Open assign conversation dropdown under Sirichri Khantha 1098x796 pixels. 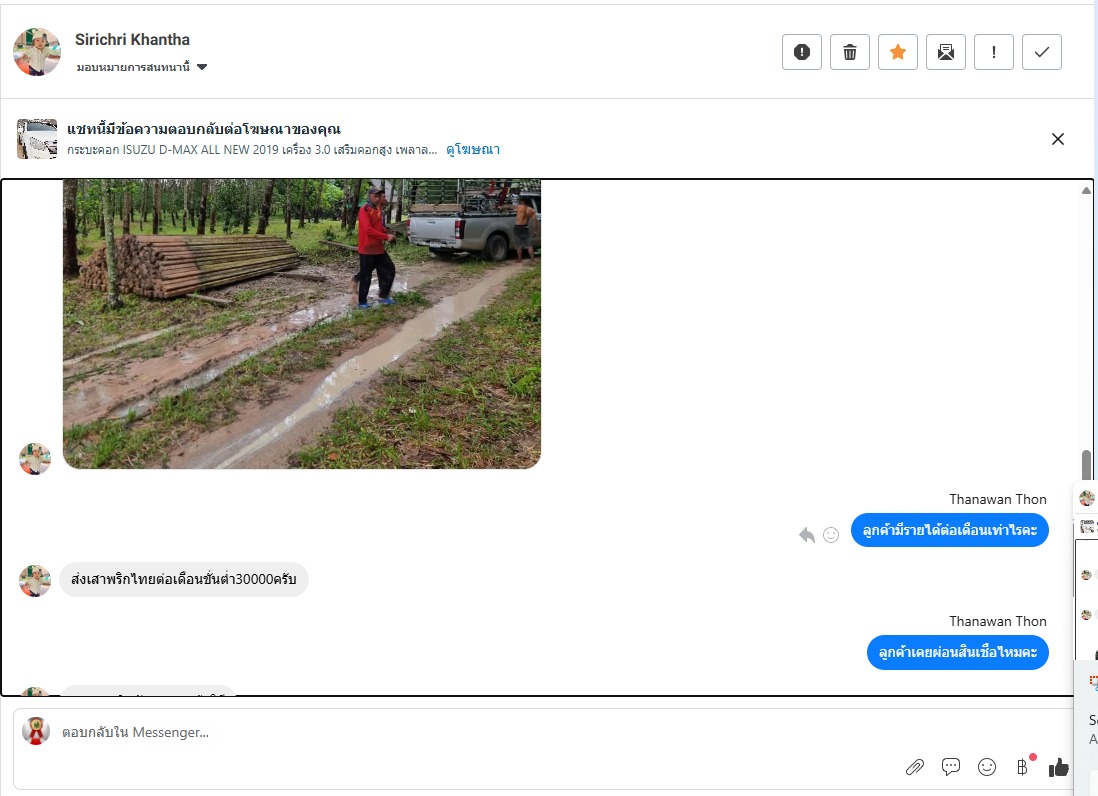[142, 67]
